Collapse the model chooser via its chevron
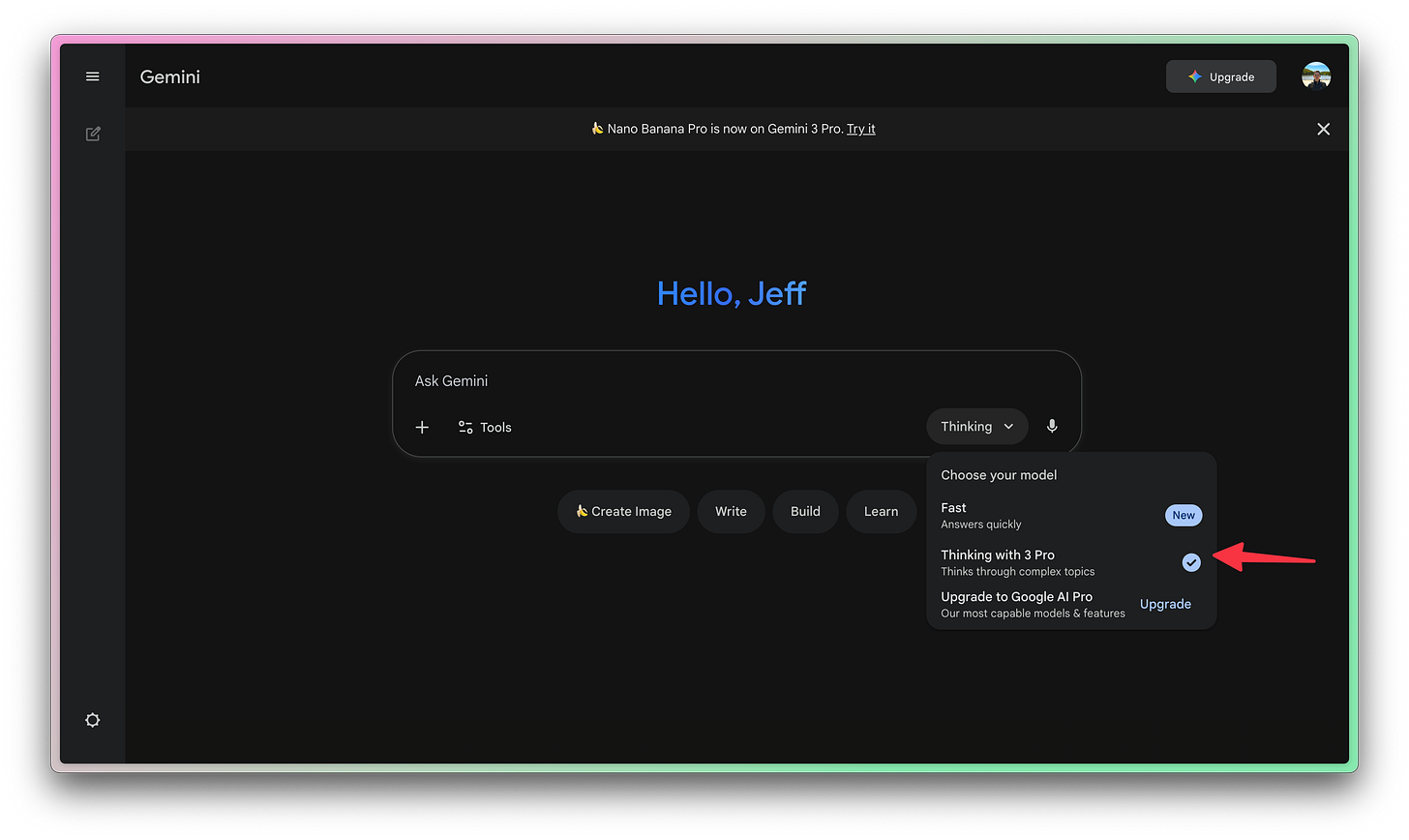1409x840 pixels. tap(1006, 426)
